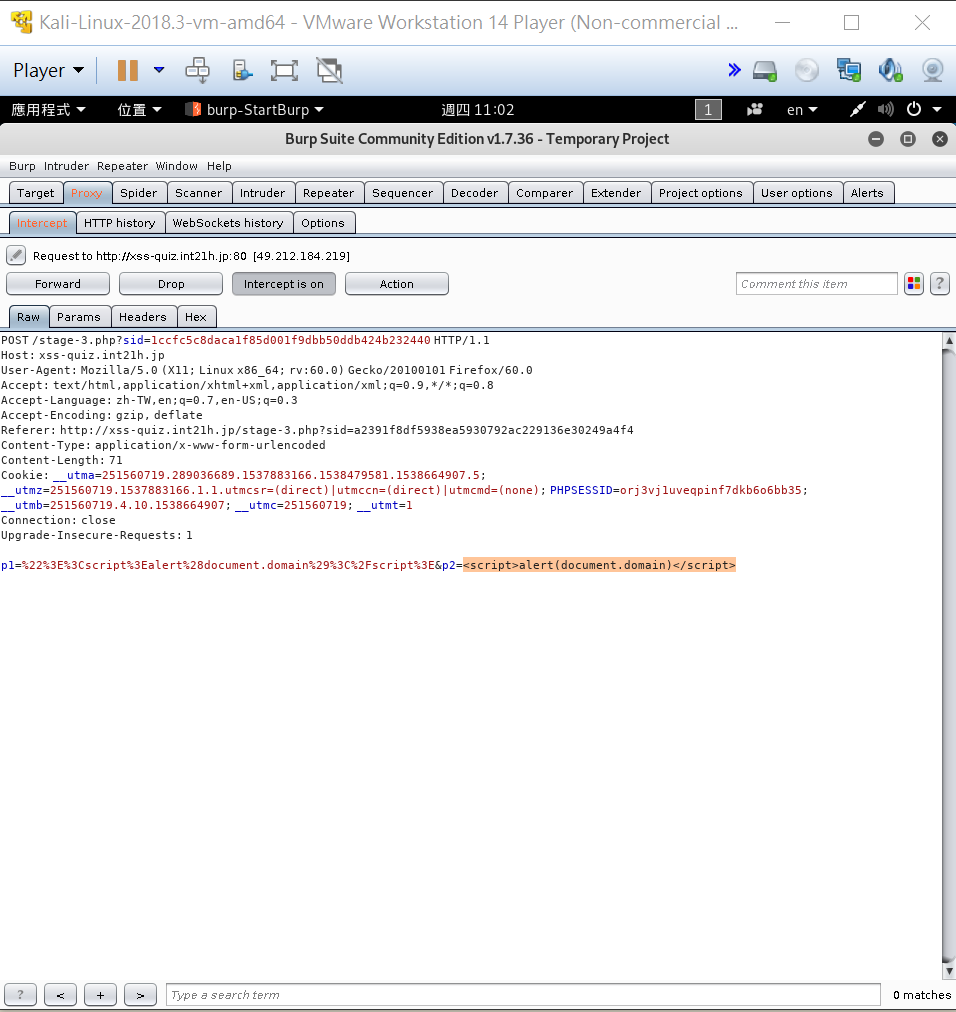Viewport: 956px width, 1012px height.
Task: Open the Action button menu
Action: [x=397, y=284]
